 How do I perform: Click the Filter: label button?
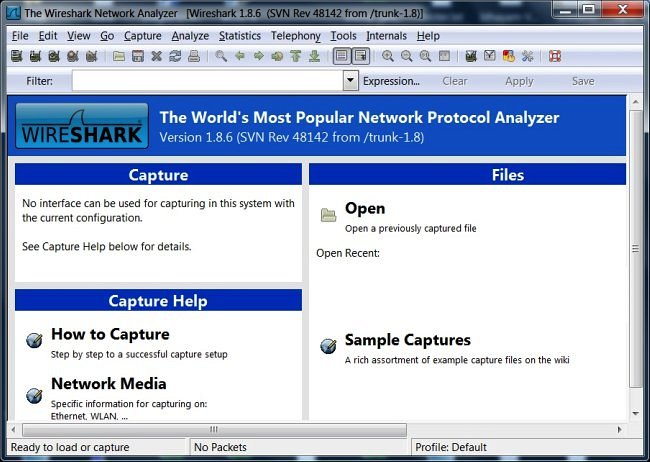(x=39, y=81)
